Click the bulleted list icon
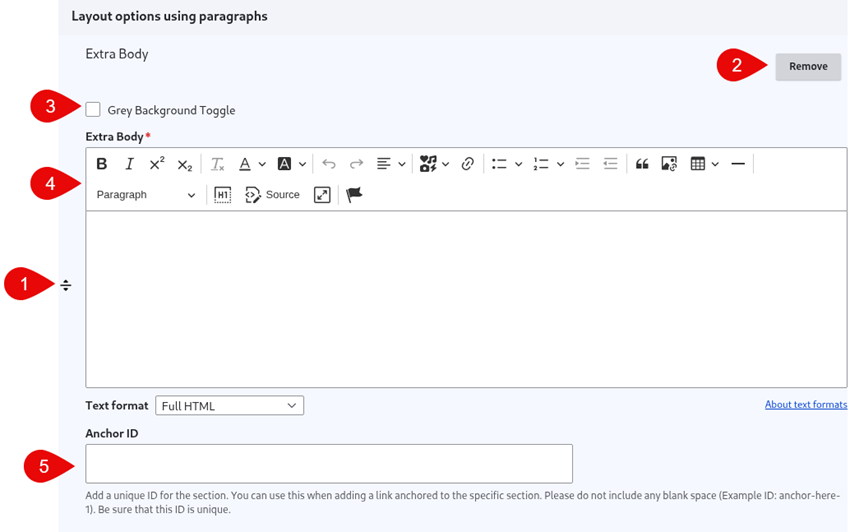This screenshot has height=532, width=850. (x=499, y=164)
